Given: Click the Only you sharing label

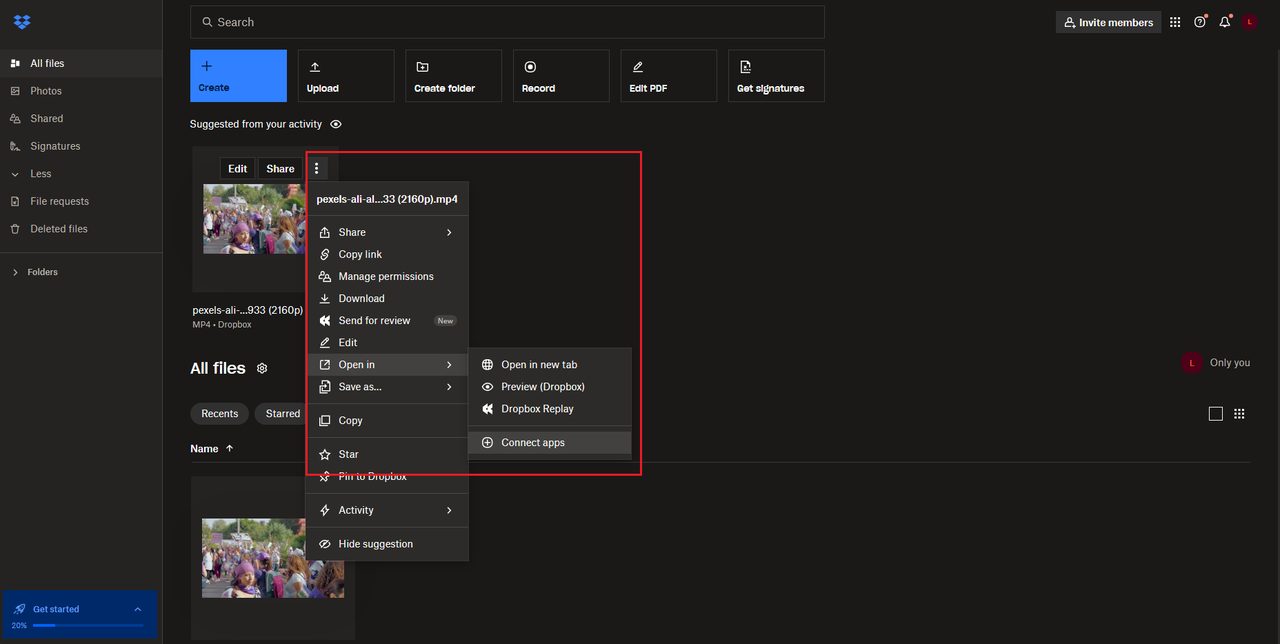Looking at the screenshot, I should pyautogui.click(x=1229, y=363).
